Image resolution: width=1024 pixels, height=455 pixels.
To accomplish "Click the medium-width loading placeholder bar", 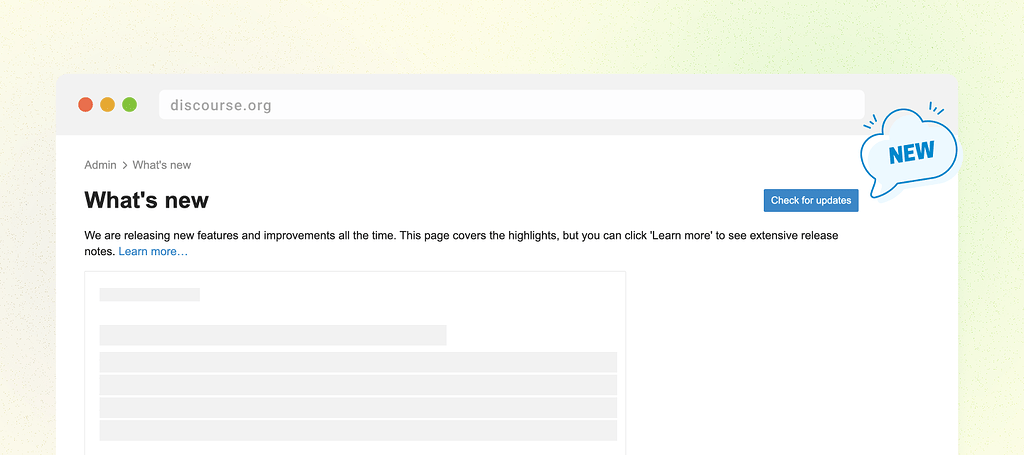I will click(273, 335).
